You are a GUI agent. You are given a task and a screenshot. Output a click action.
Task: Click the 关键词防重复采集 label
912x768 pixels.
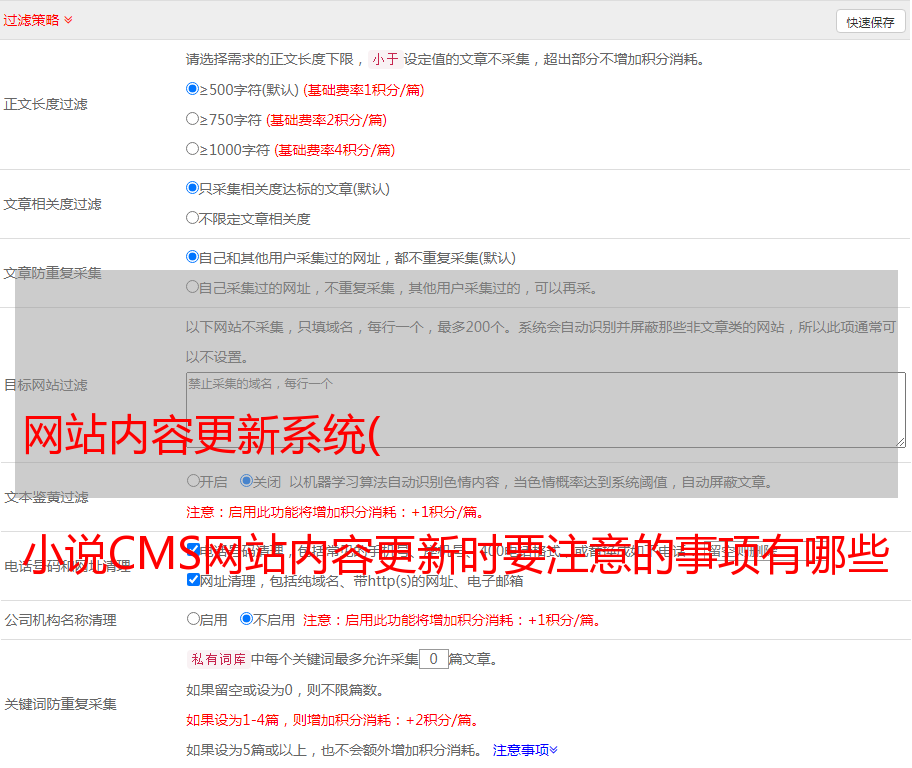click(x=60, y=704)
